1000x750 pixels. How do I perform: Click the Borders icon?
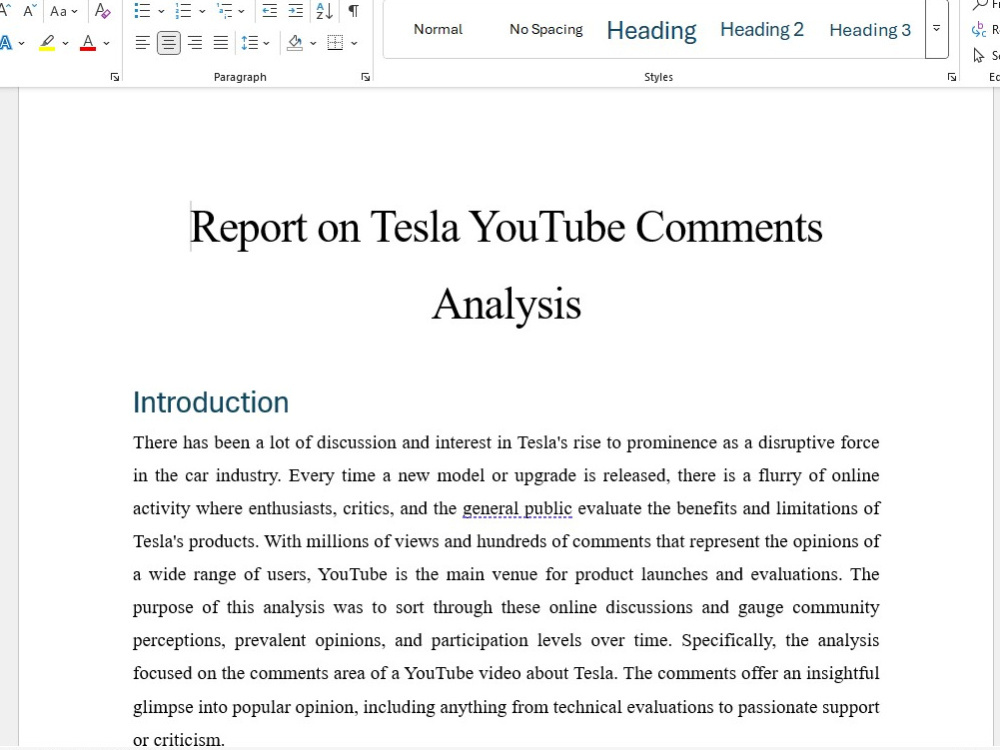click(335, 43)
